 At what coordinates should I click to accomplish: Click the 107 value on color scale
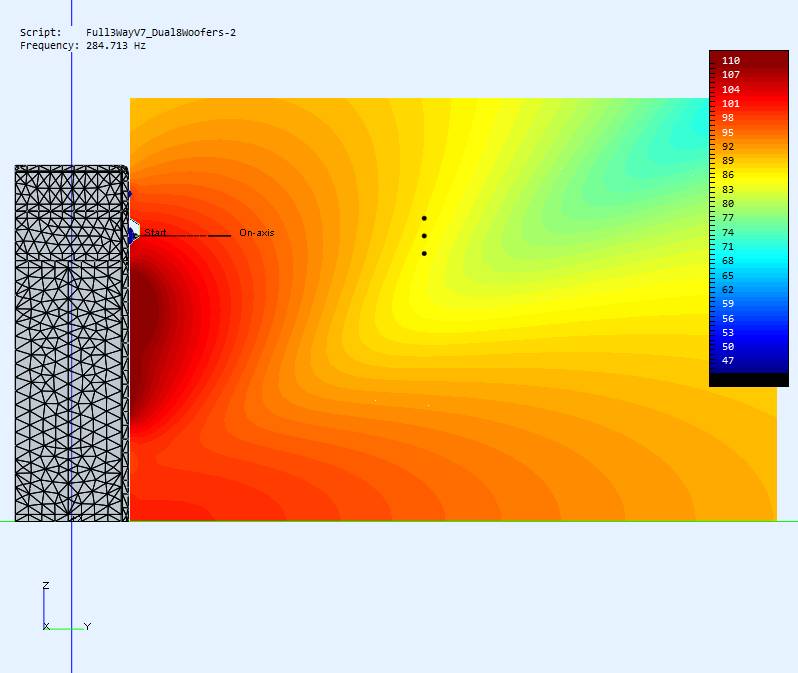tap(731, 75)
